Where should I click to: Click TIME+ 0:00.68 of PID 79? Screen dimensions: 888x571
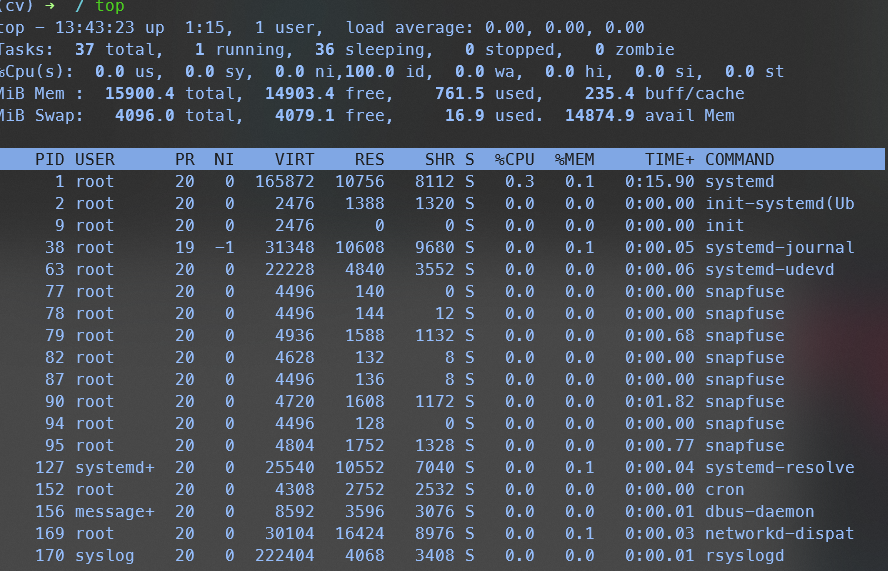[660, 336]
